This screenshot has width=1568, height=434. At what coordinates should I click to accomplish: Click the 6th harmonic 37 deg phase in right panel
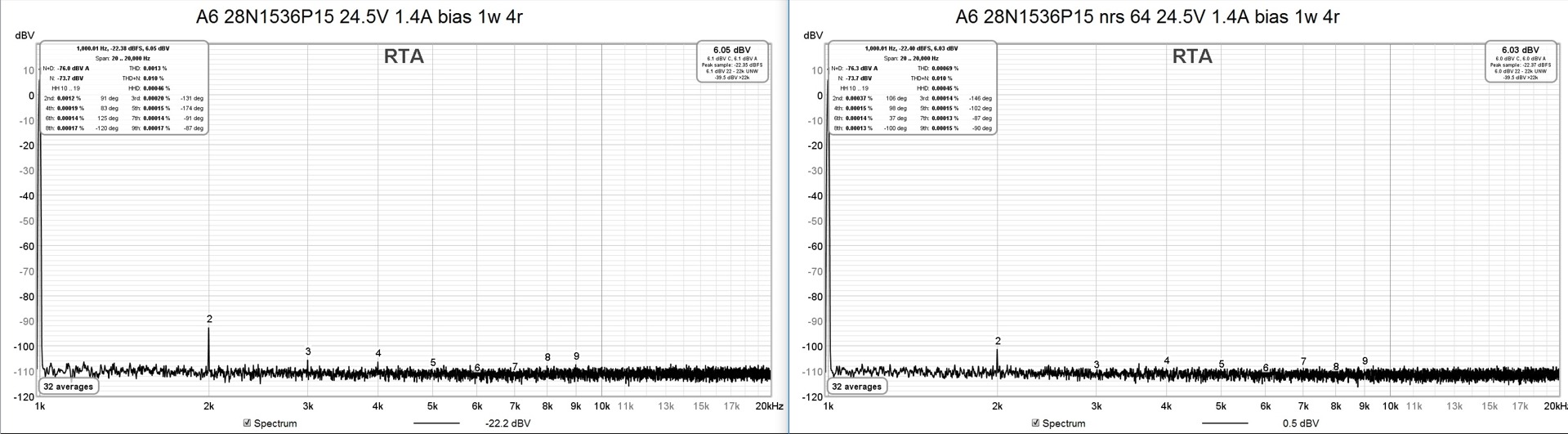(898, 119)
